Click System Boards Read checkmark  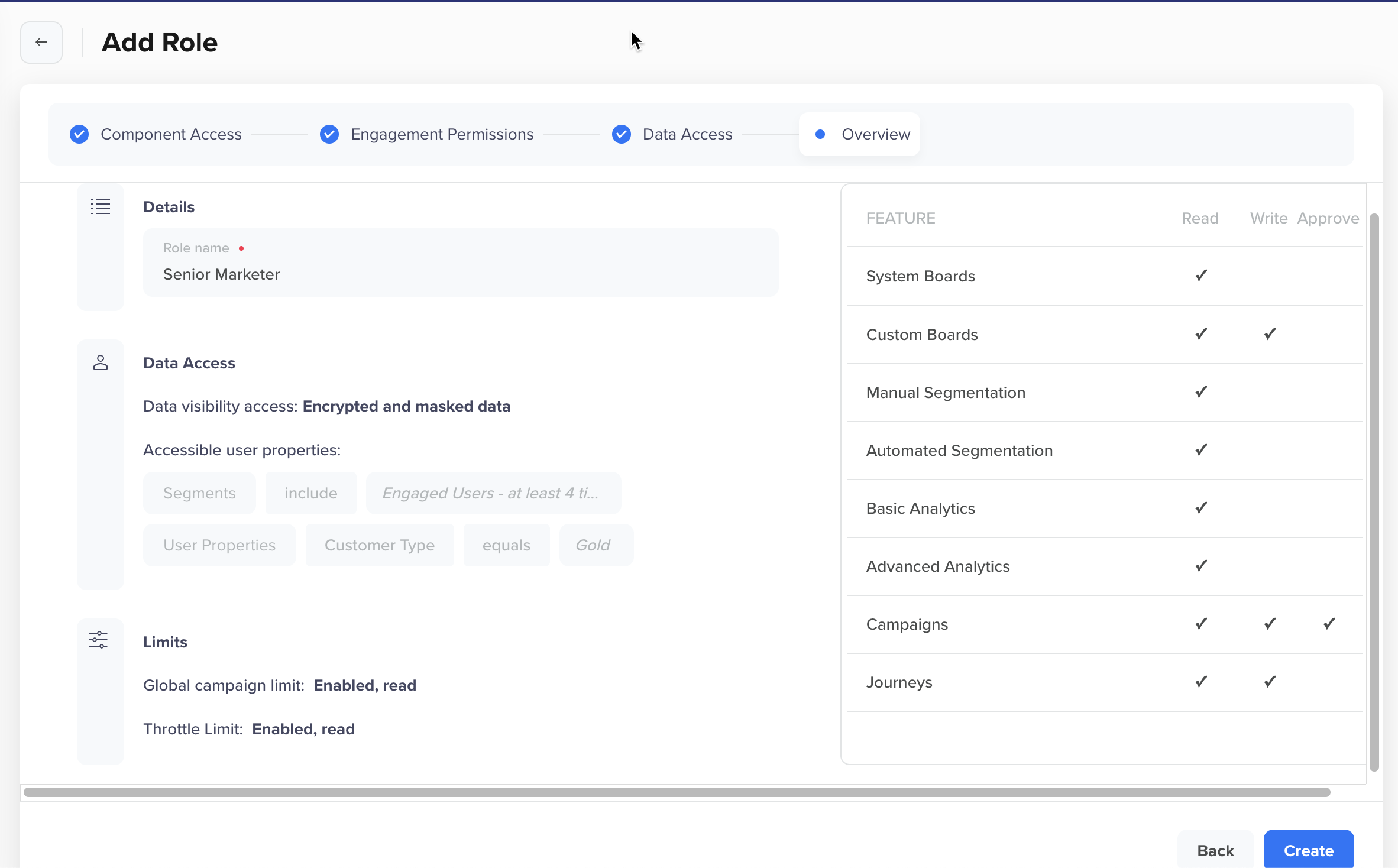click(1201, 276)
